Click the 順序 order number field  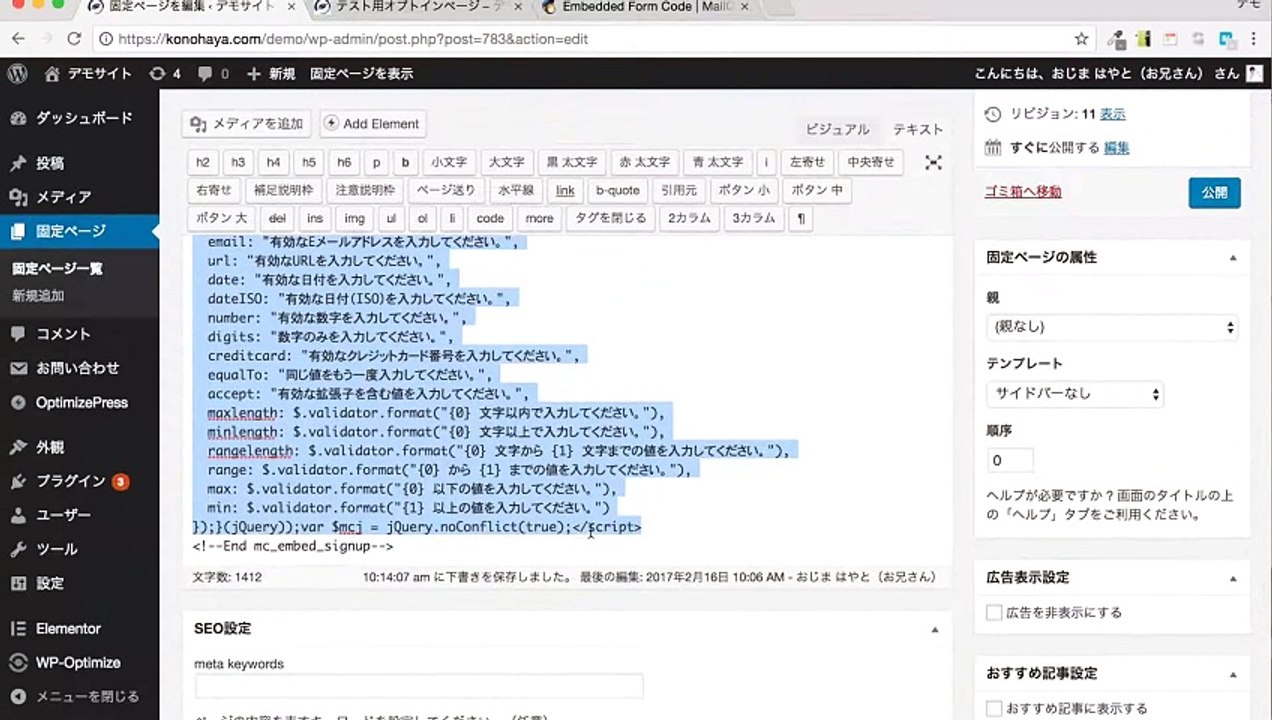[x=1009, y=461]
